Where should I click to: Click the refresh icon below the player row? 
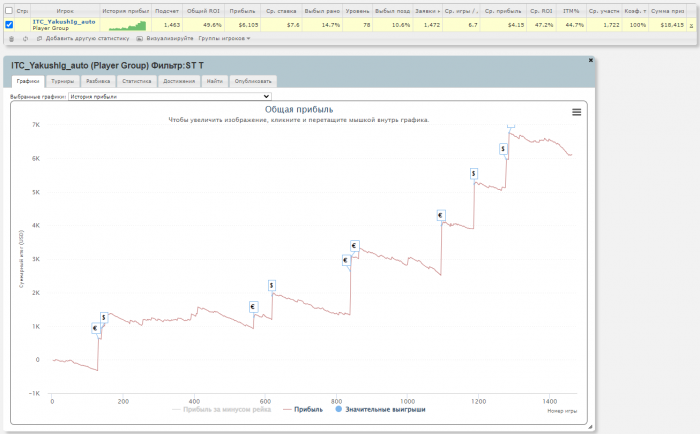pos(25,39)
